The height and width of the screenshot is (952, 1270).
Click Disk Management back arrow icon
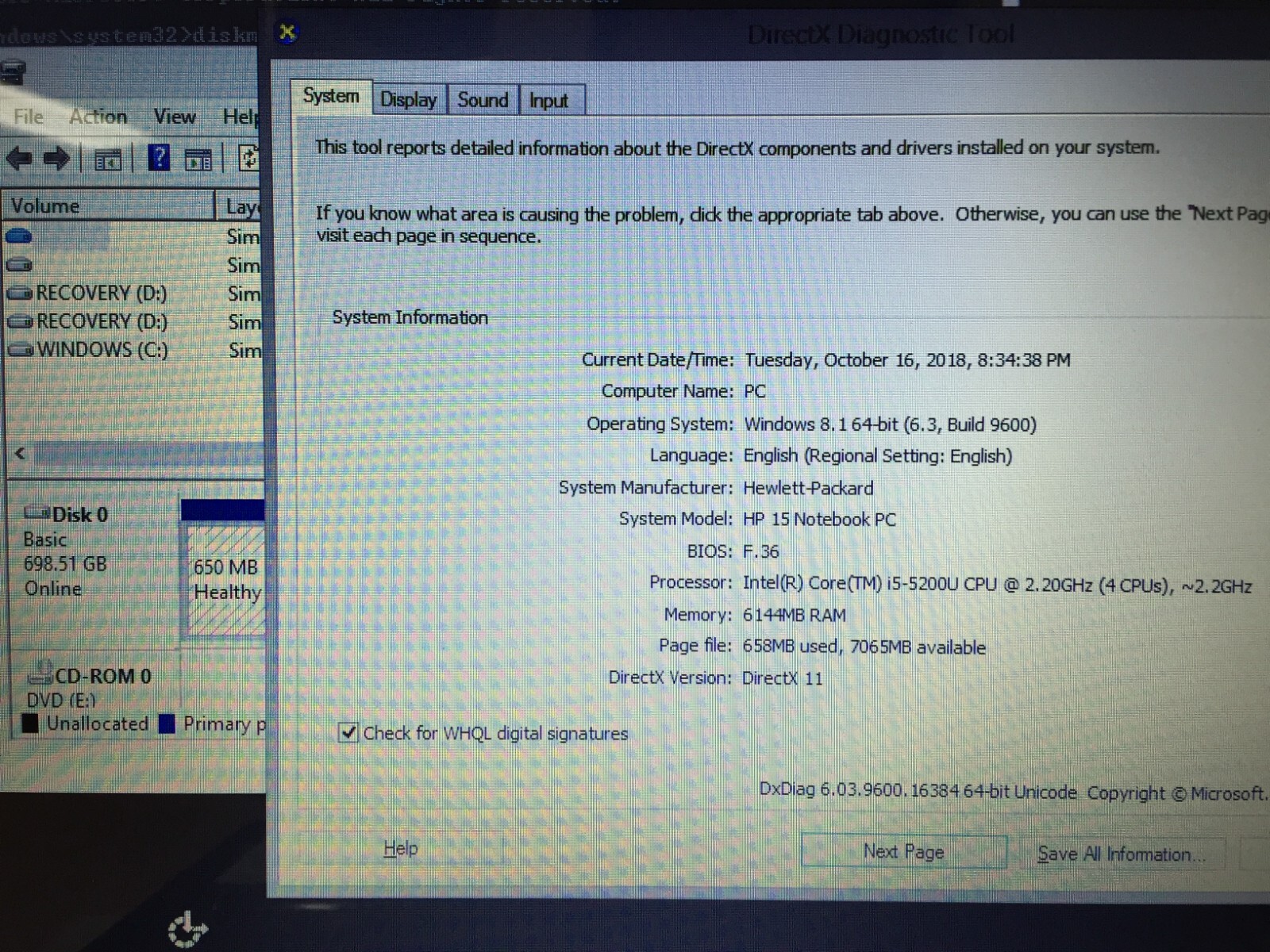click(x=19, y=159)
